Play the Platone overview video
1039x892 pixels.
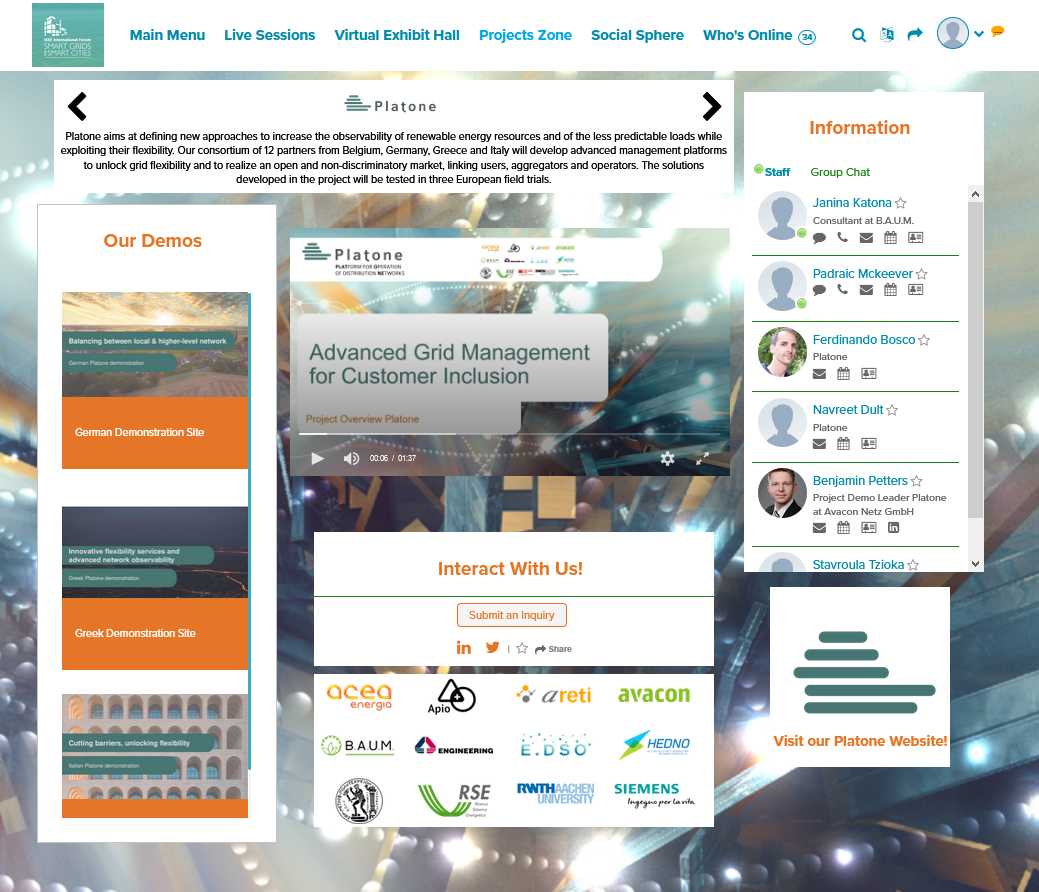click(318, 459)
